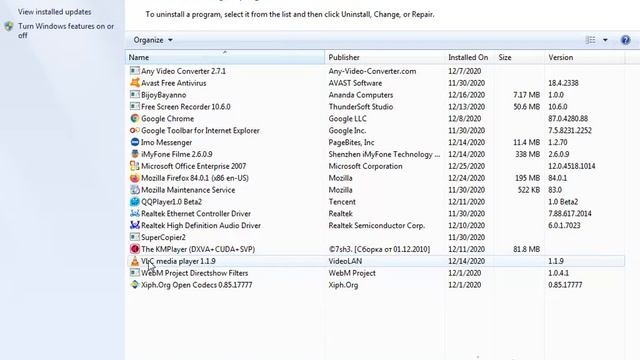Click the Realtek Ethernet Controller Driver icon
Viewport: 640px width, 360px height.
(x=135, y=213)
